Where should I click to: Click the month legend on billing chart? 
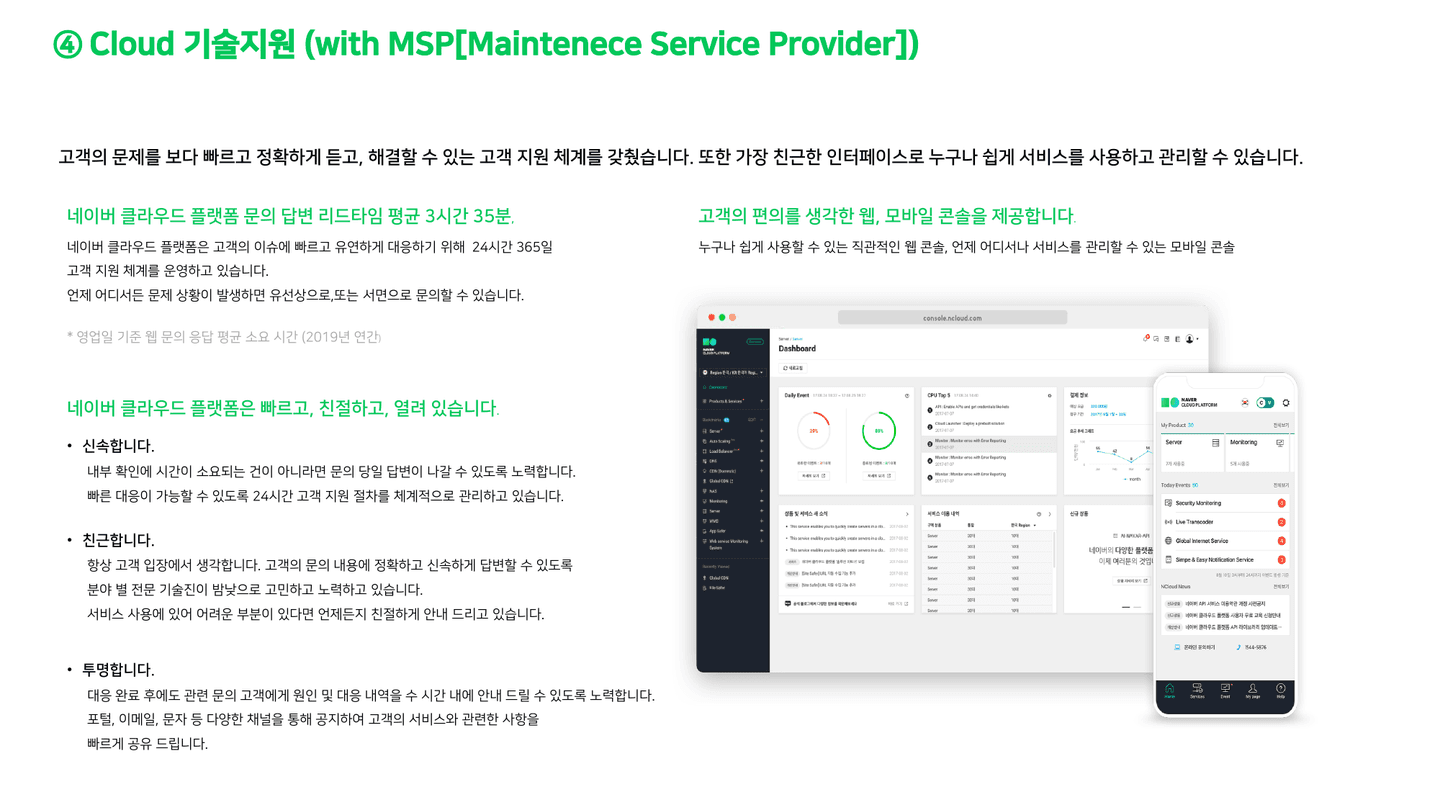tap(1132, 479)
